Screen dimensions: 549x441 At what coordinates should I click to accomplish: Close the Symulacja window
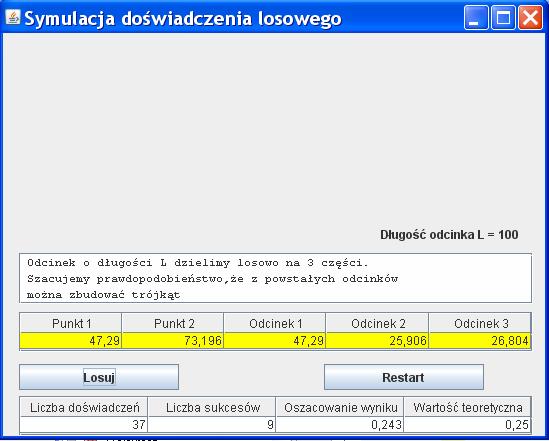(x=530, y=17)
